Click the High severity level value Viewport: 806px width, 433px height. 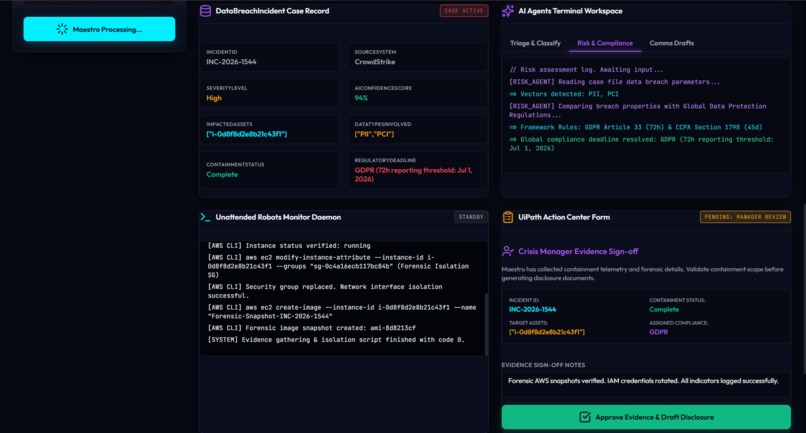(214, 98)
